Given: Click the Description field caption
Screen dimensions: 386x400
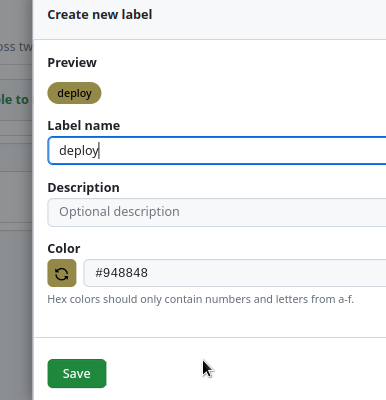Looking at the screenshot, I should click(83, 188).
